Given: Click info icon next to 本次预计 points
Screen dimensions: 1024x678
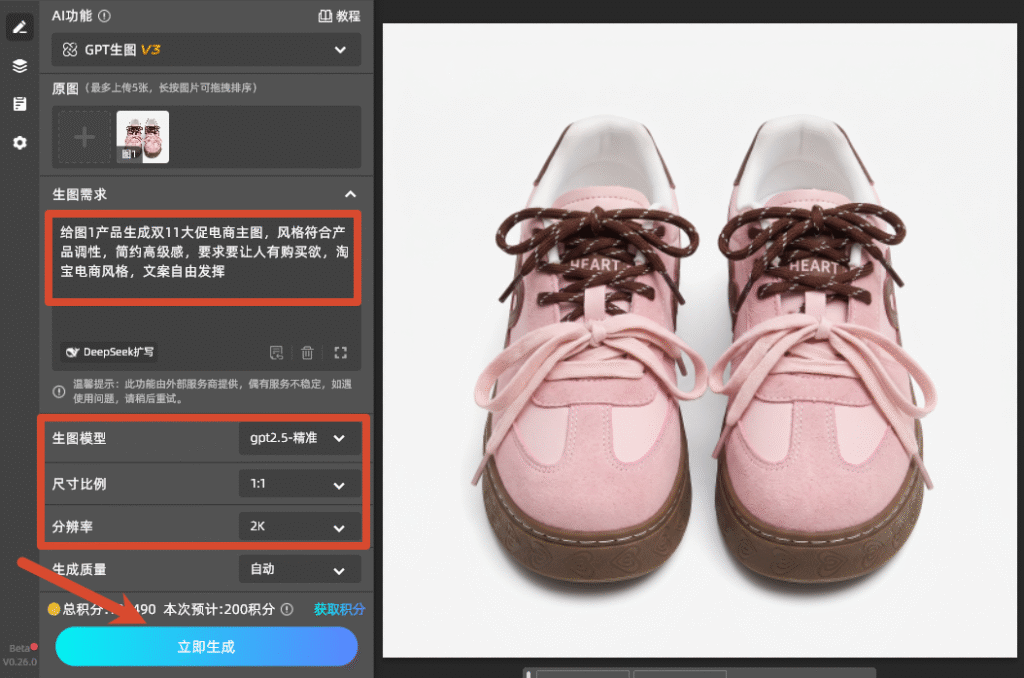Looking at the screenshot, I should click(x=287, y=609).
